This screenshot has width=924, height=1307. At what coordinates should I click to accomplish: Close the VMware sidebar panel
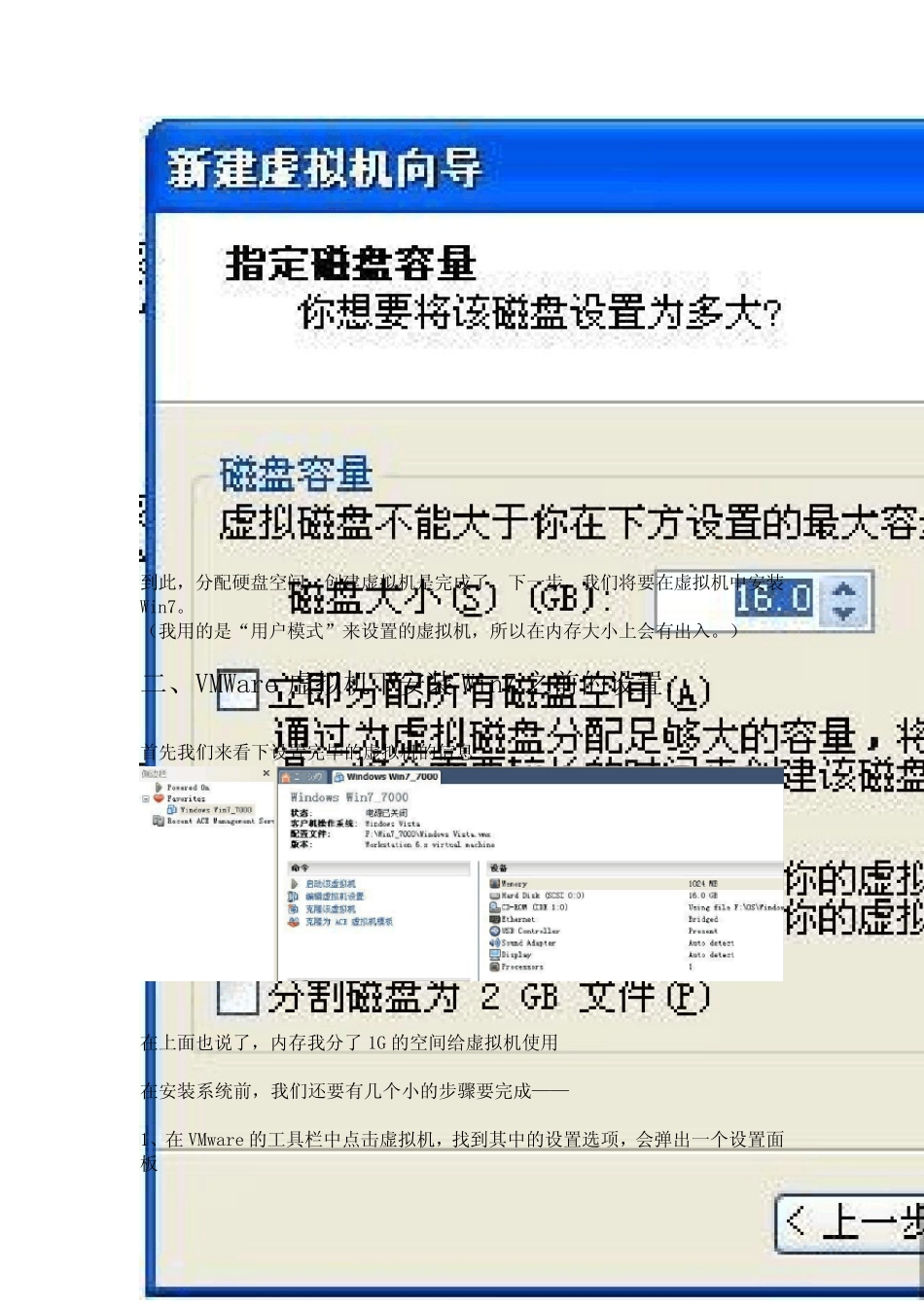click(x=267, y=774)
